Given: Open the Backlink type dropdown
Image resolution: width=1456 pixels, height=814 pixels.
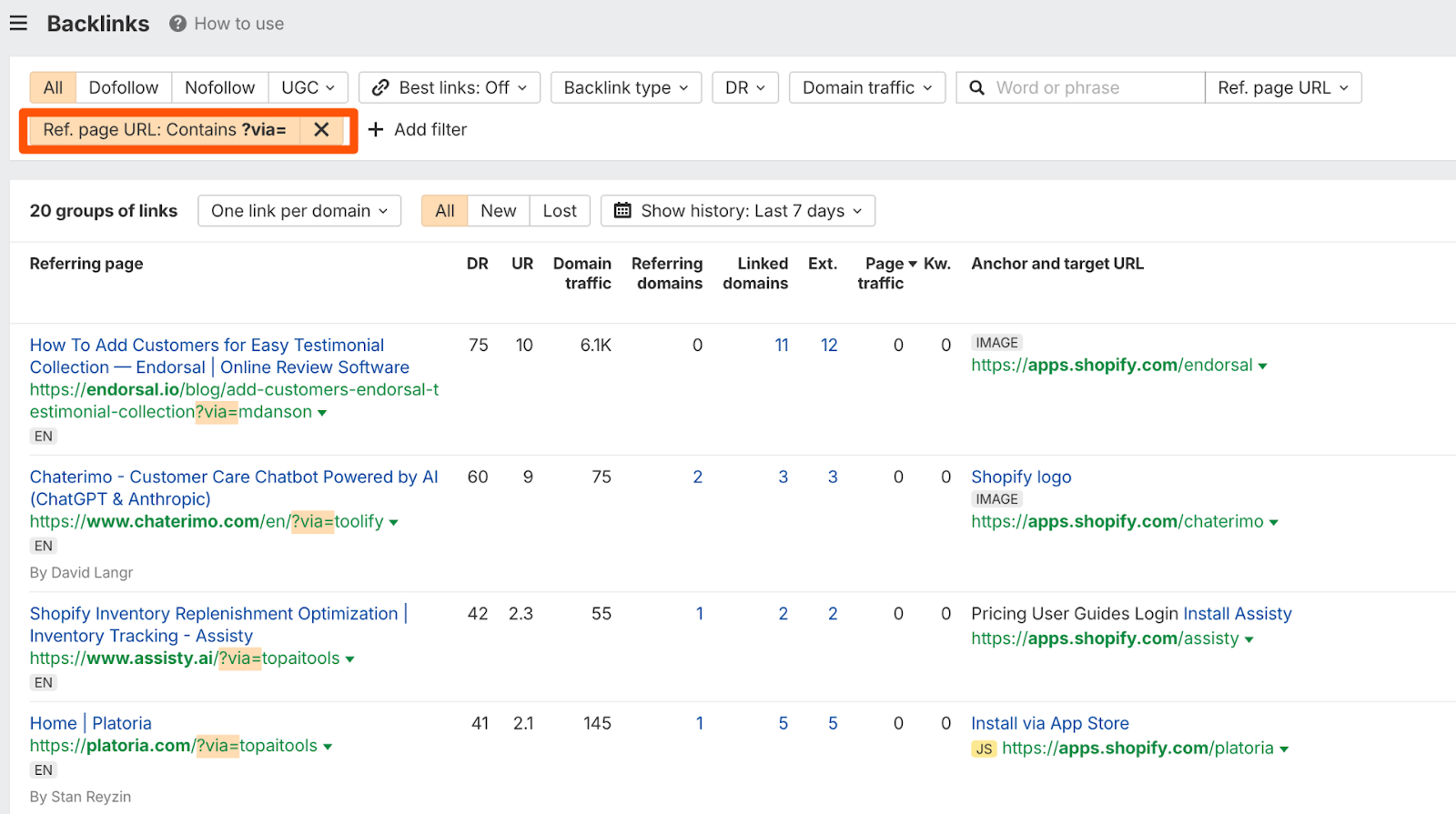Looking at the screenshot, I should click(625, 87).
